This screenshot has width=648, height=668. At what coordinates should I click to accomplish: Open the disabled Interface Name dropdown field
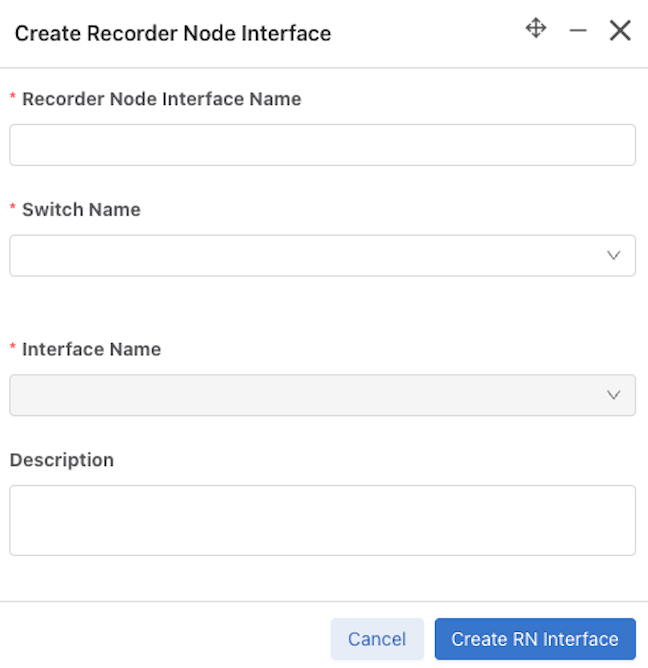(x=323, y=395)
